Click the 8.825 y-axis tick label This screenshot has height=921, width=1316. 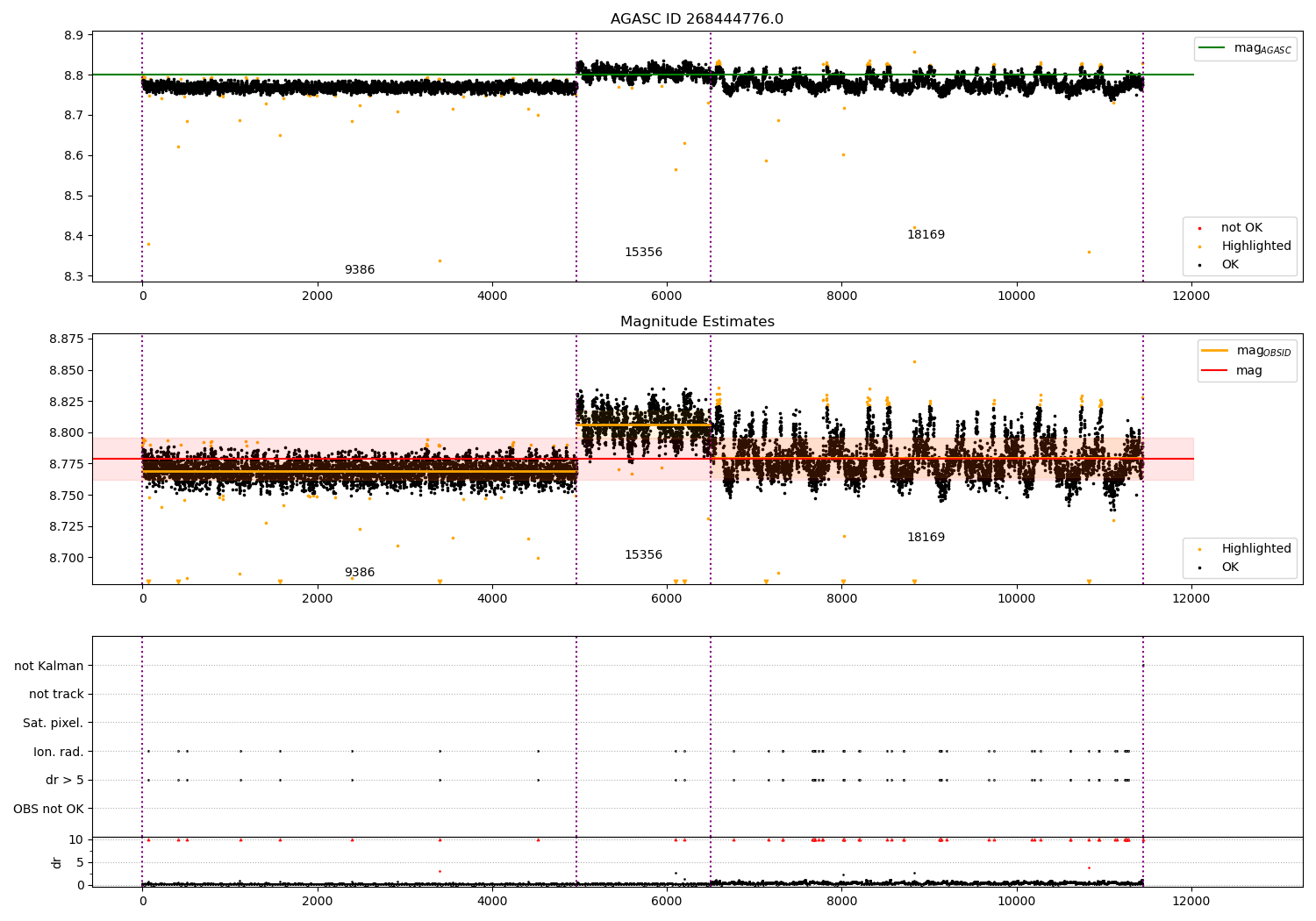click(x=67, y=402)
